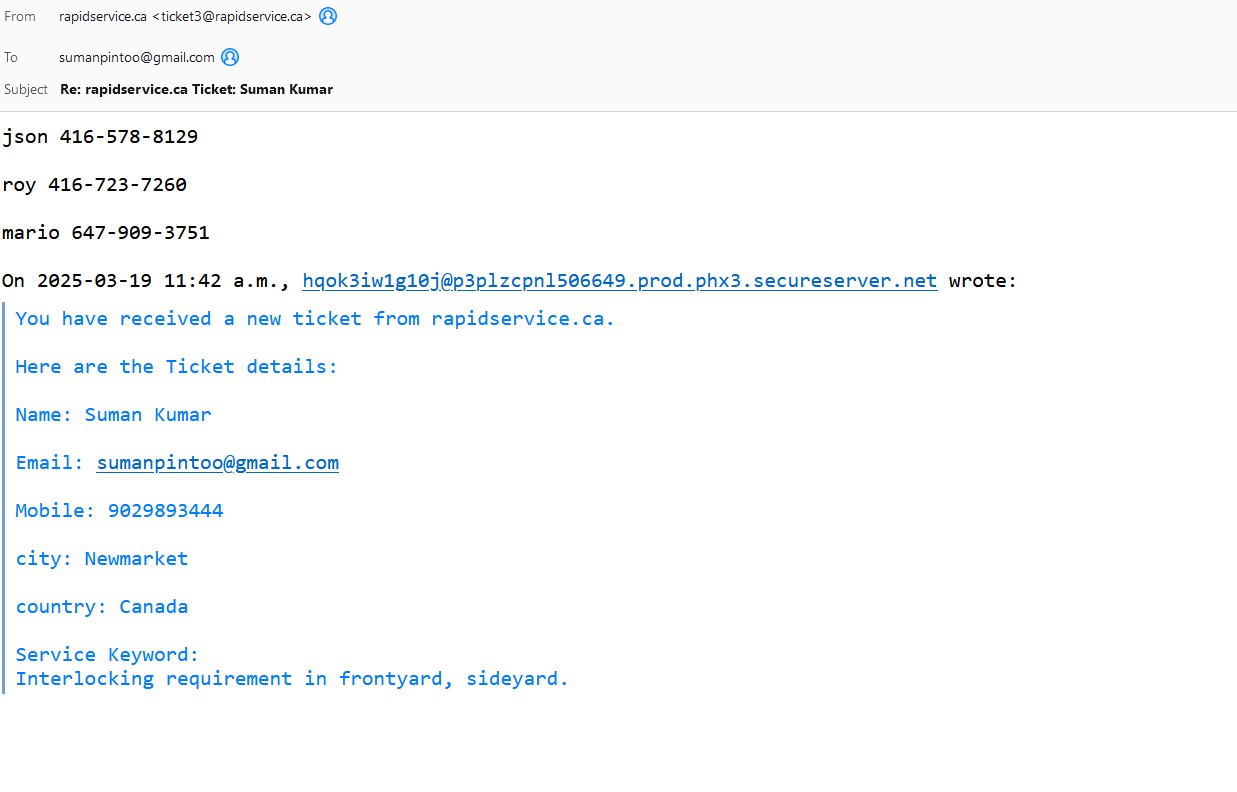The height and width of the screenshot is (792, 1237).
Task: Open the secureserver.net email address link
Action: (x=619, y=281)
